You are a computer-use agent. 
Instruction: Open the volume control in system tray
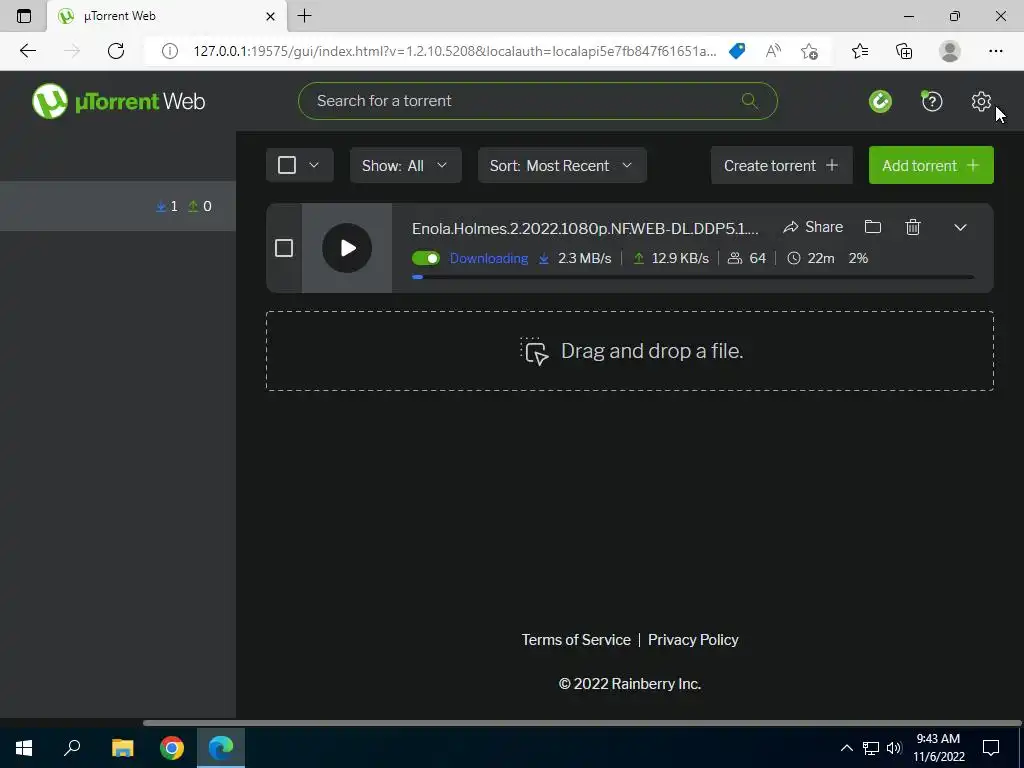click(894, 748)
